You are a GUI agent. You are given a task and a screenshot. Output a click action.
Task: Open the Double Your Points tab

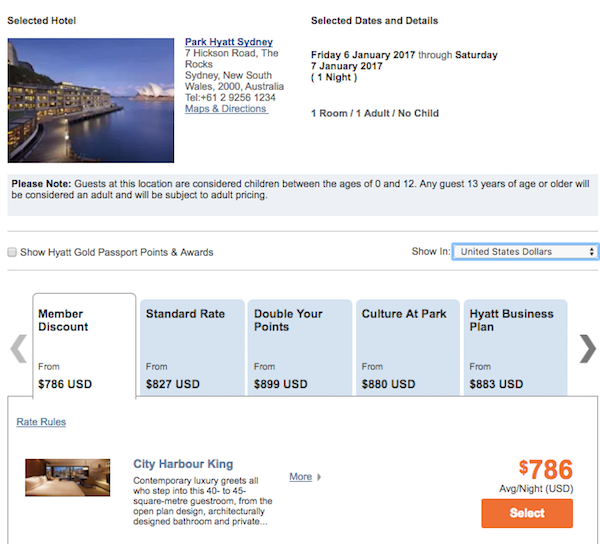[x=300, y=347]
